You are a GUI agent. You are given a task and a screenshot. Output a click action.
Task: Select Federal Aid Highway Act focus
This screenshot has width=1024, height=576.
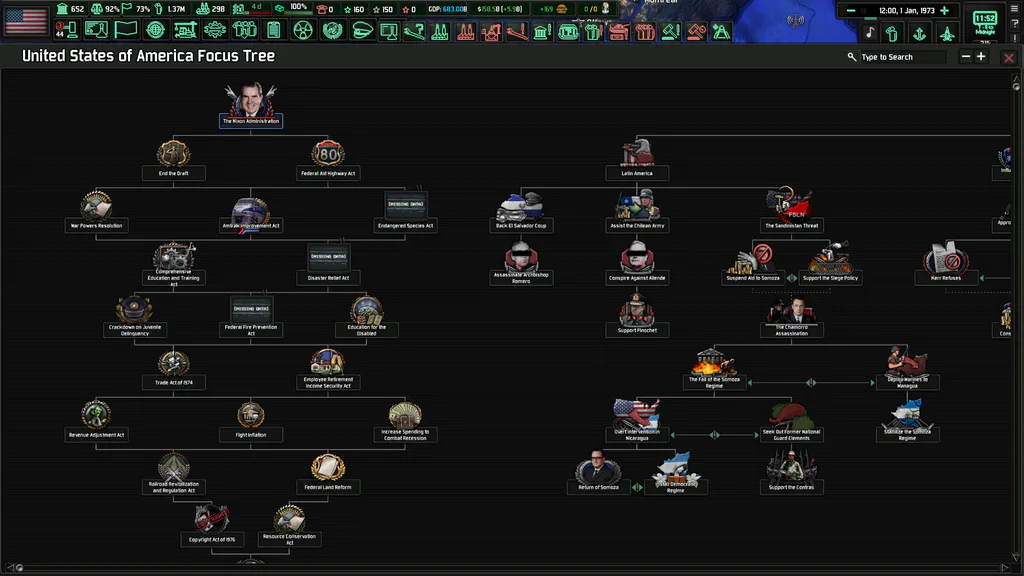point(328,159)
